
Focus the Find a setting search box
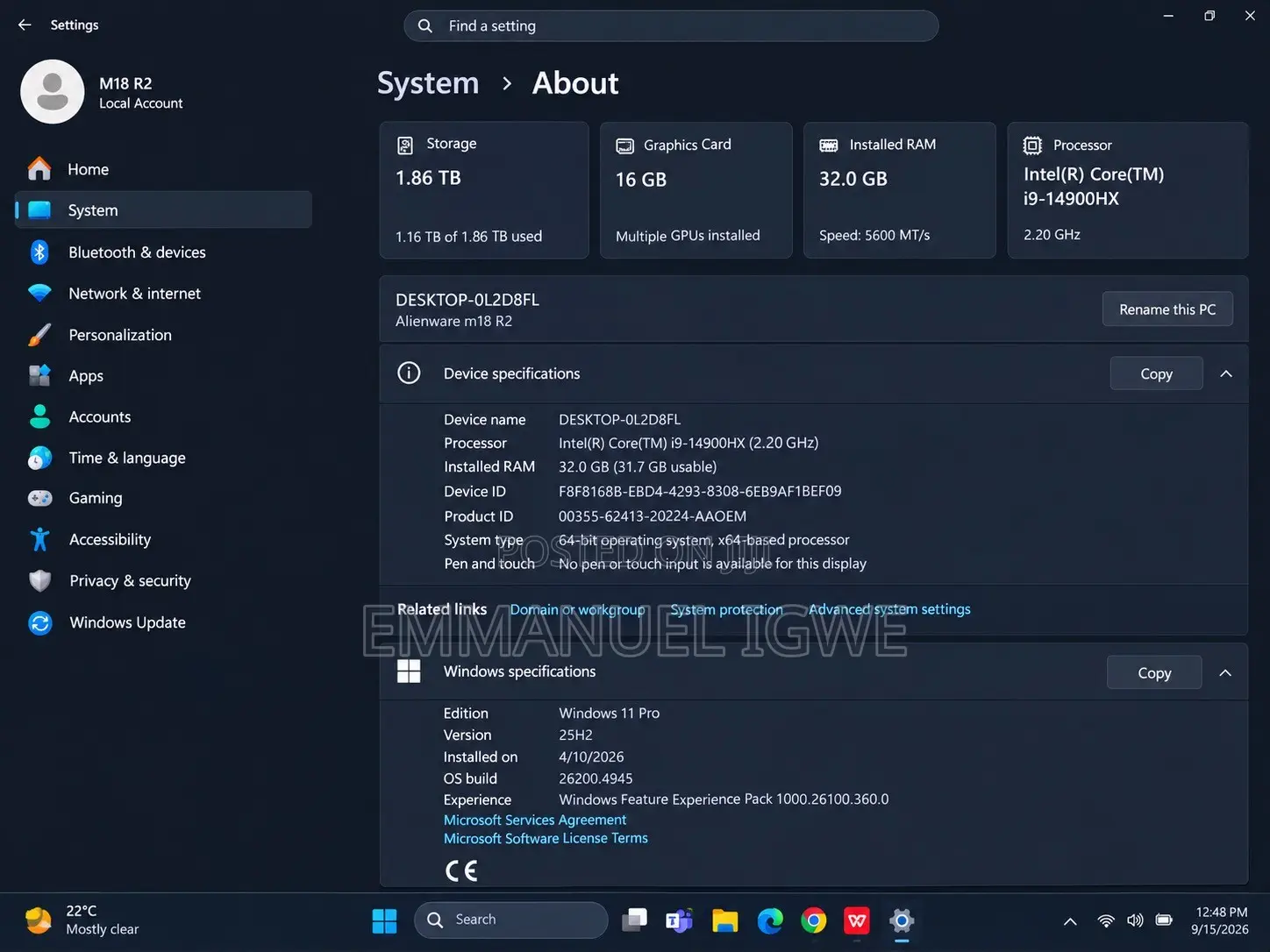coord(671,25)
